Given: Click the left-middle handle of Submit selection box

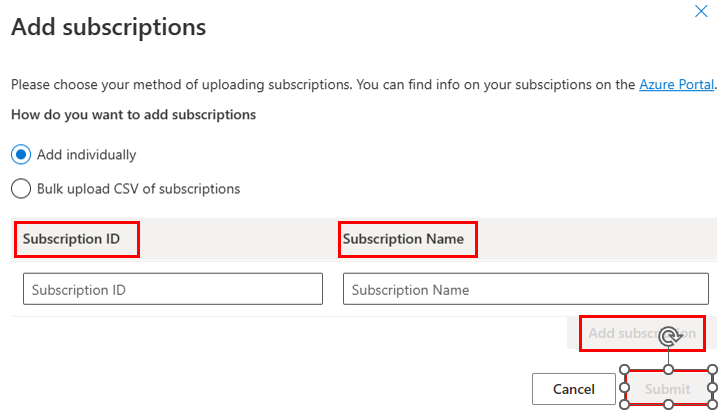Looking at the screenshot, I should [x=625, y=387].
